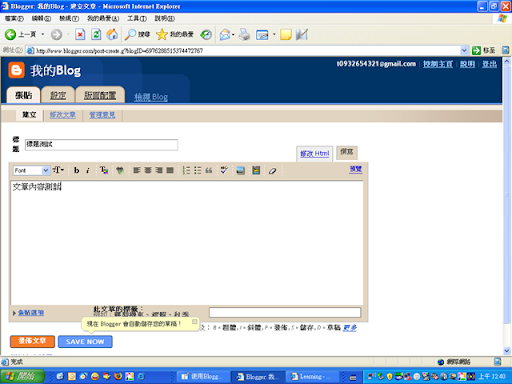The width and height of the screenshot is (512, 384).
Task: Apply blockquote formatting icon
Action: (x=209, y=170)
